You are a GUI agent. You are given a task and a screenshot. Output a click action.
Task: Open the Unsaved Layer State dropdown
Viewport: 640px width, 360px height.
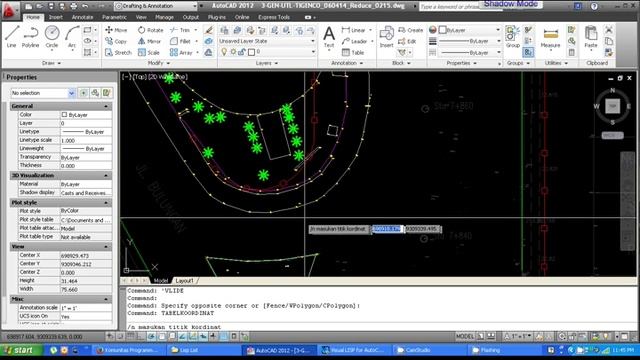267,41
